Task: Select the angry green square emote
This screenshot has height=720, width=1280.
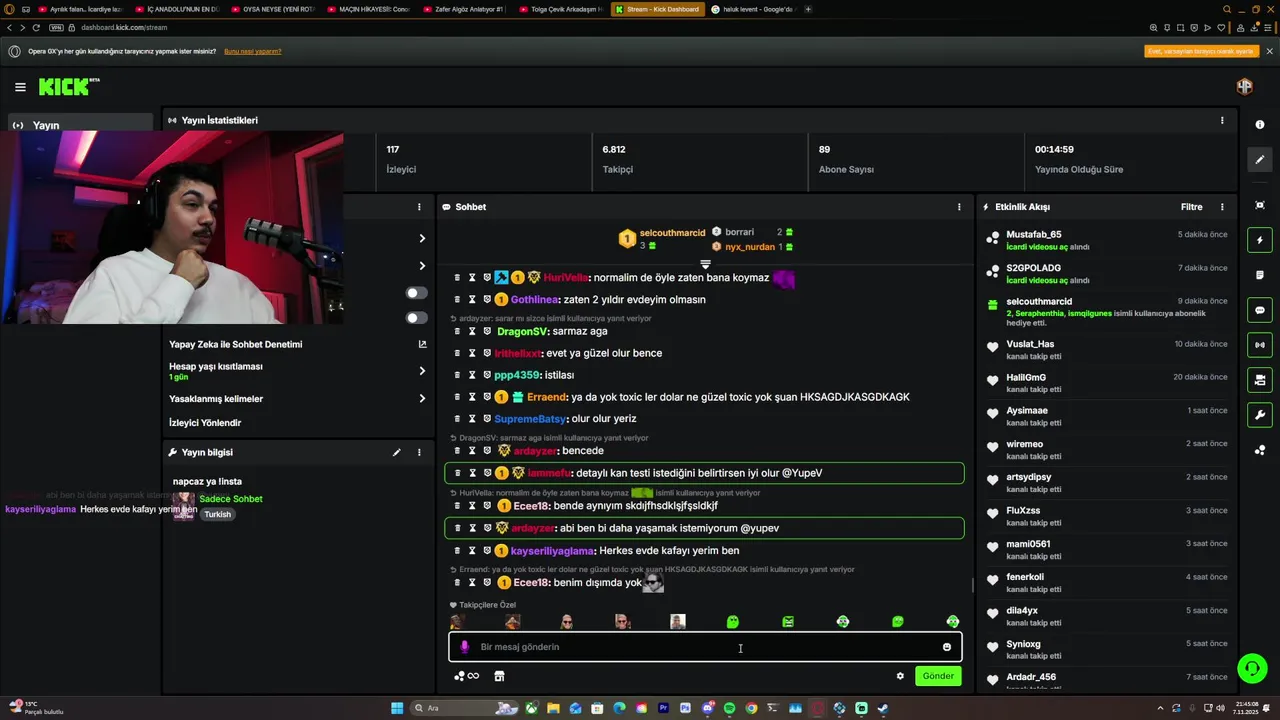Action: (788, 622)
